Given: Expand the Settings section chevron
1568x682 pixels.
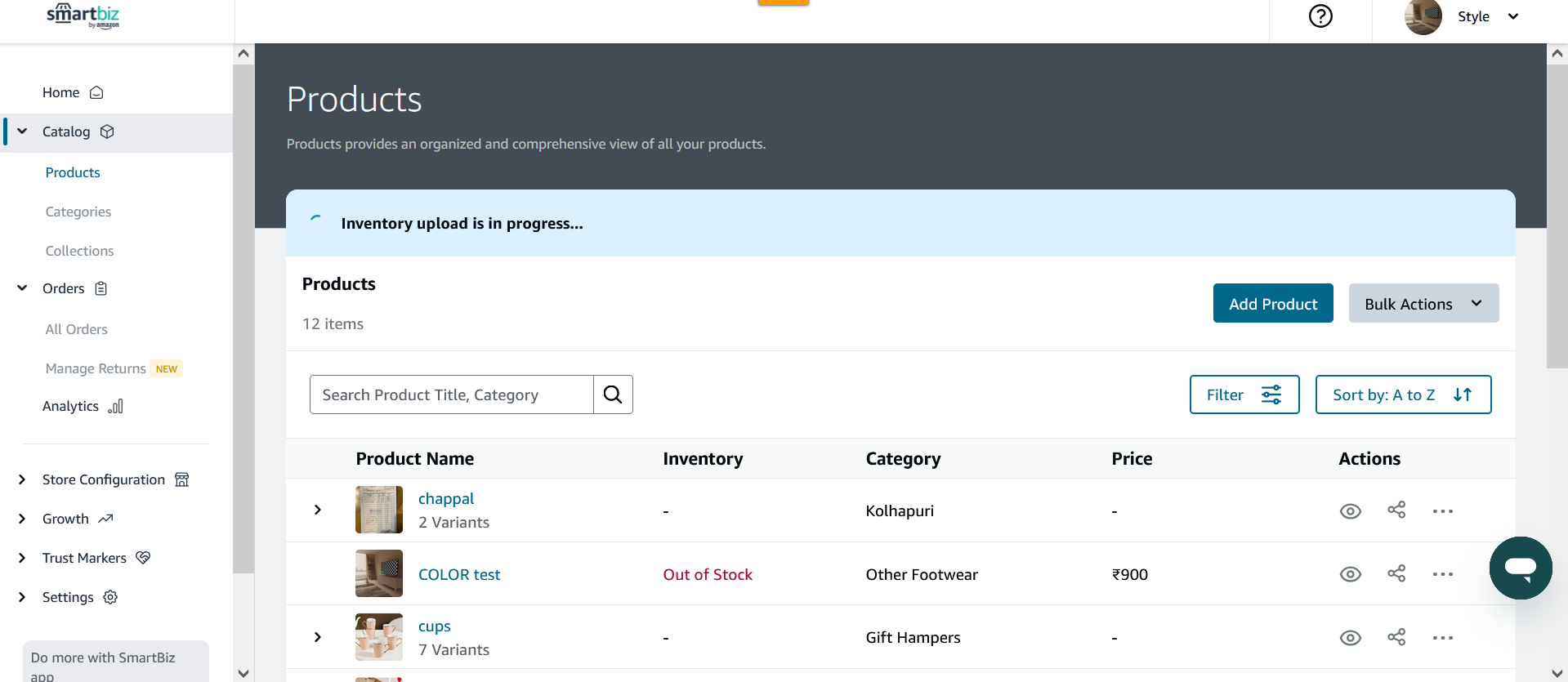Looking at the screenshot, I should coord(22,597).
